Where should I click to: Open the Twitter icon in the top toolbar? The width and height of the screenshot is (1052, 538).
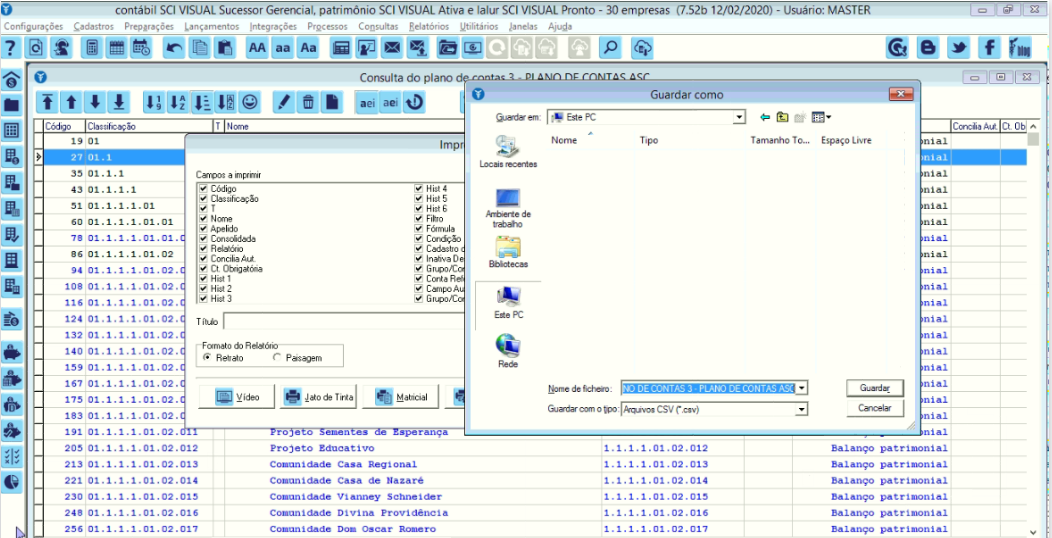tap(959, 47)
